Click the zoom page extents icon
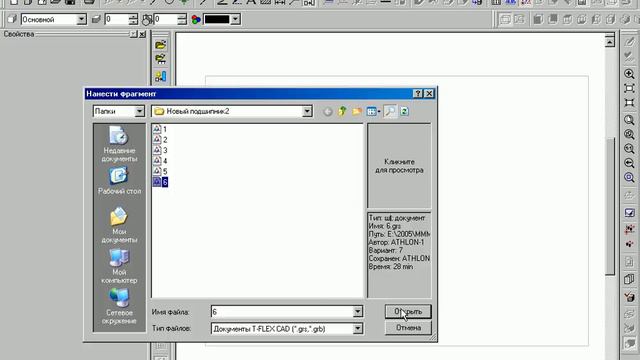The height and width of the screenshot is (360, 640). pyautogui.click(x=629, y=102)
